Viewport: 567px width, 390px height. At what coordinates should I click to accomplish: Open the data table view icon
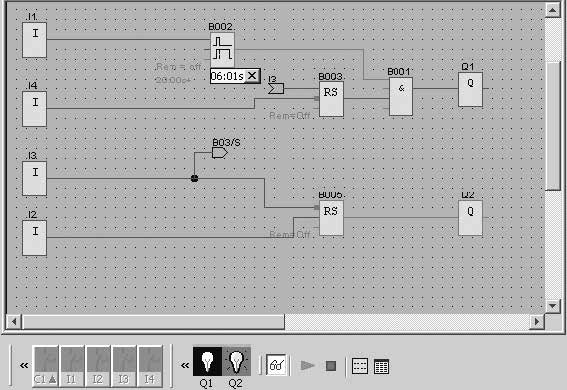[381, 366]
